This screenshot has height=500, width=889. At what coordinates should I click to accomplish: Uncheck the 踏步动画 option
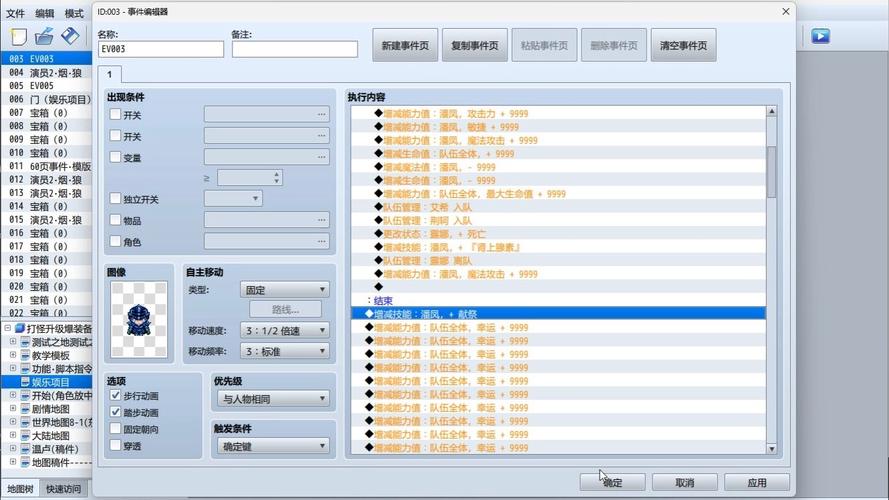click(x=115, y=412)
